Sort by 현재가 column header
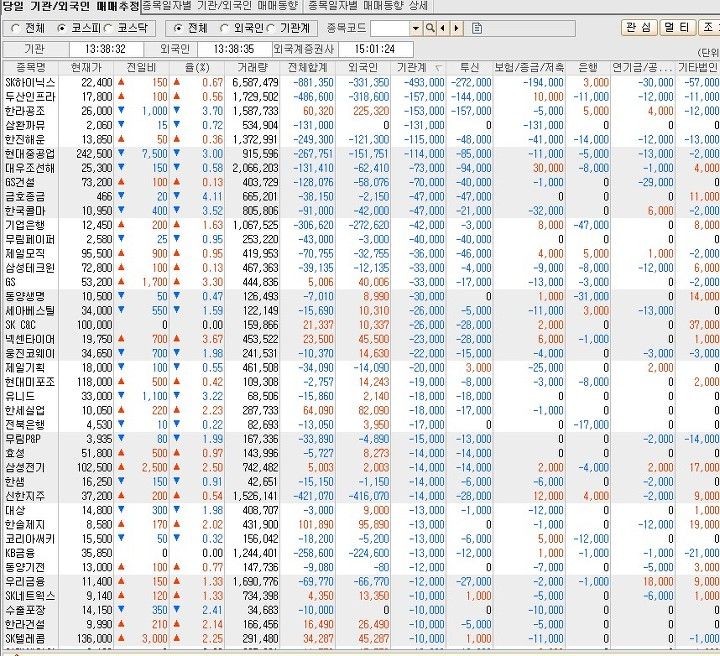 coord(86,67)
